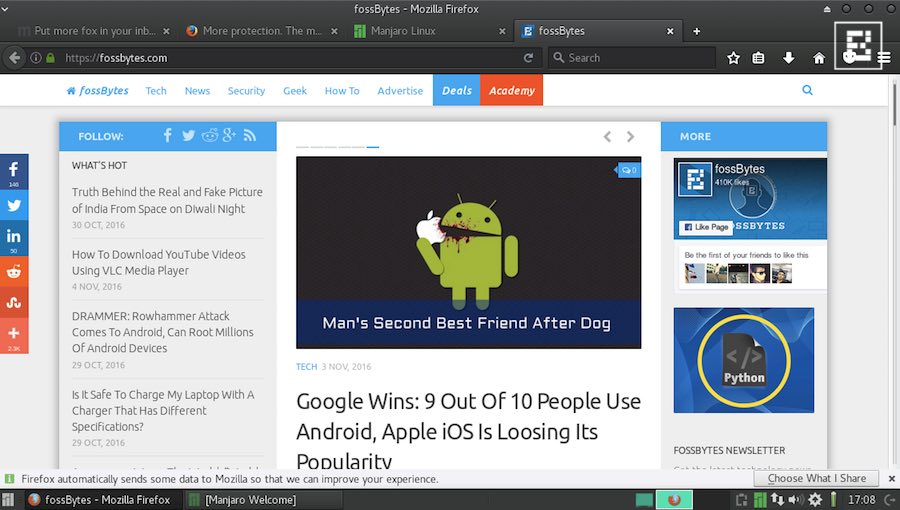Open the fossBytes site search magnifier
The height and width of the screenshot is (510, 900).
pyautogui.click(x=807, y=90)
